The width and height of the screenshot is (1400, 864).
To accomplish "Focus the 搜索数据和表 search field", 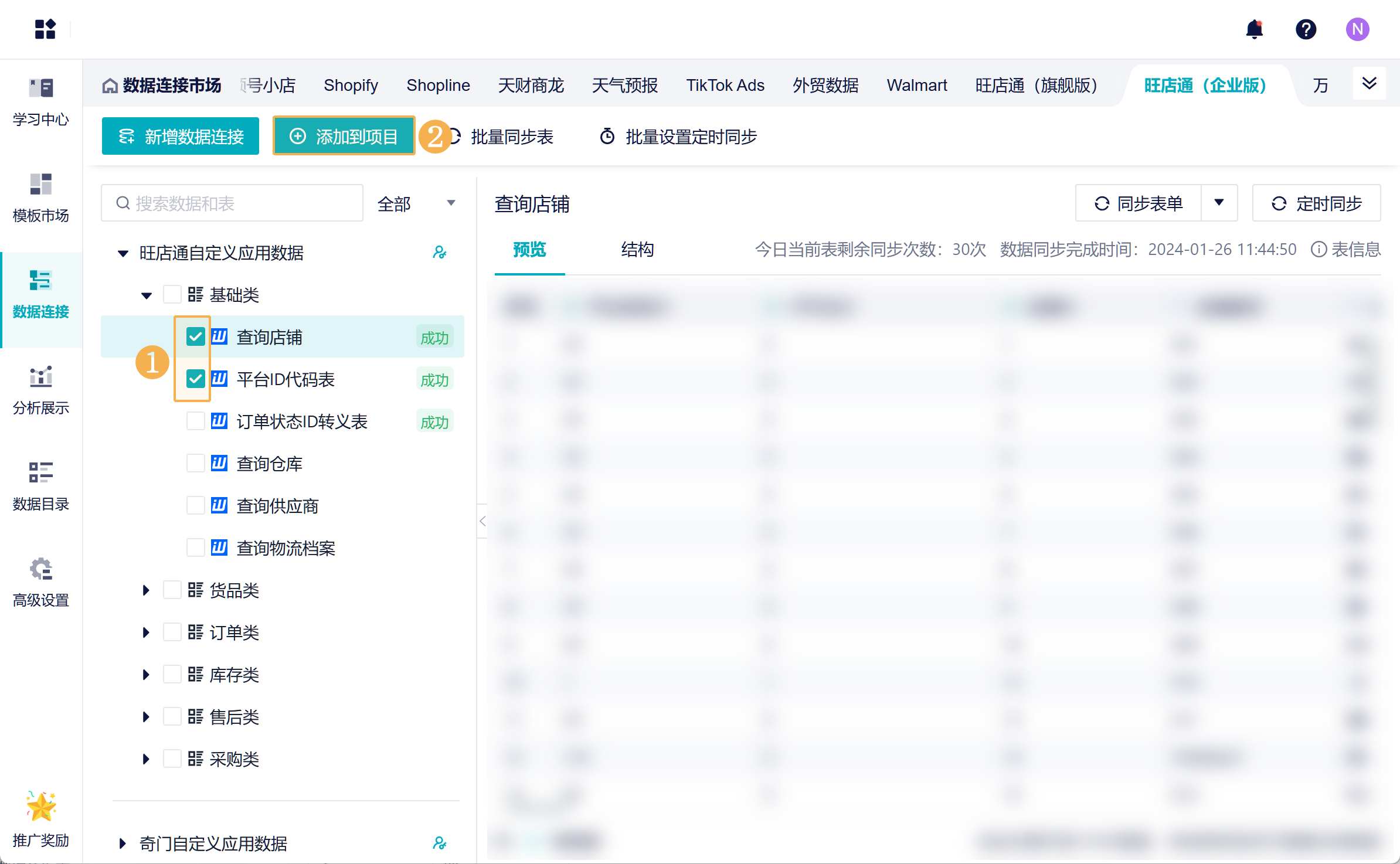I will click(232, 203).
